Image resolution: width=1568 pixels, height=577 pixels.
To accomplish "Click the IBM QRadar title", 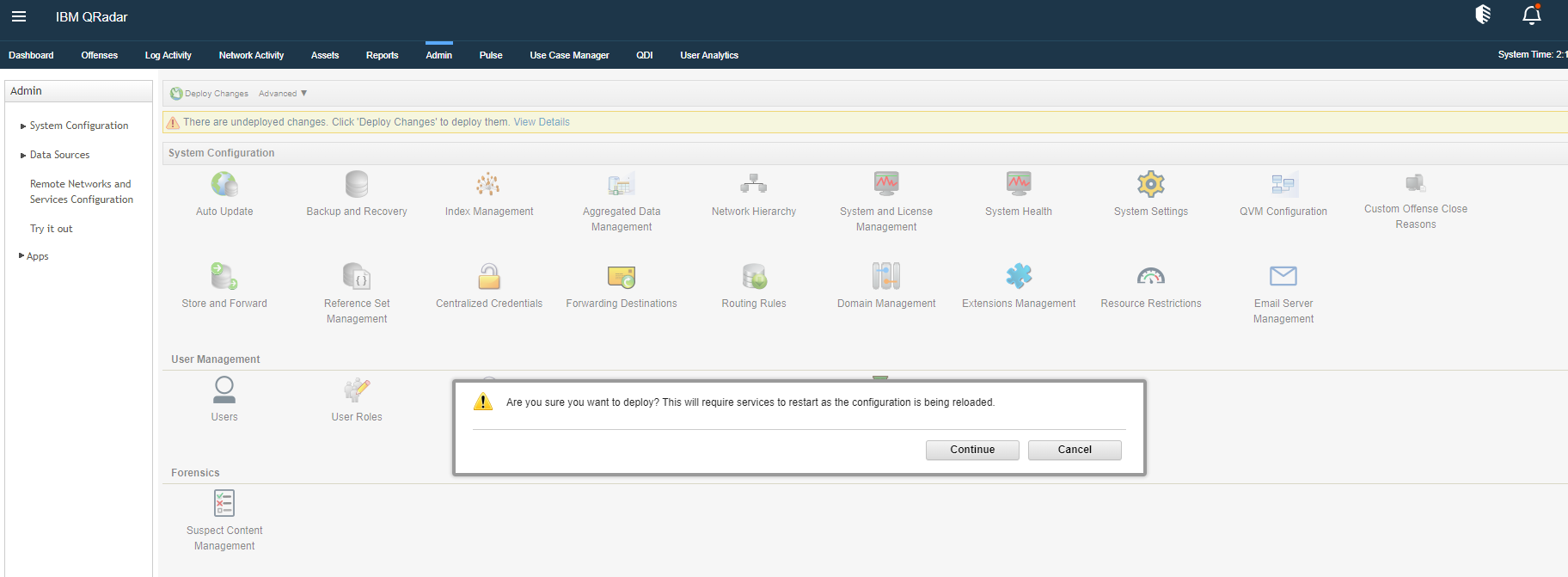I will point(92,17).
